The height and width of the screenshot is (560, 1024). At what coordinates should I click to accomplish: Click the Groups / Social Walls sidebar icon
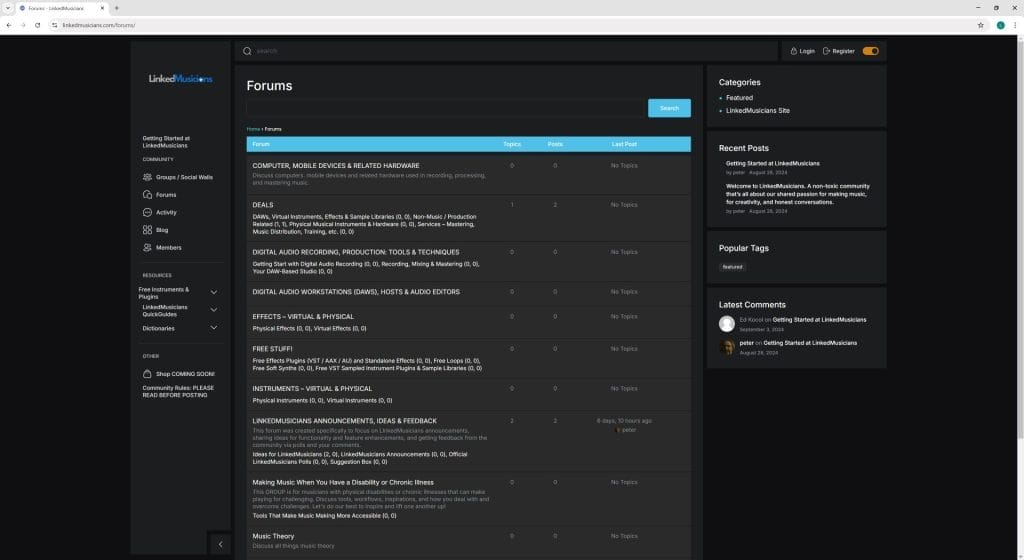(x=148, y=177)
